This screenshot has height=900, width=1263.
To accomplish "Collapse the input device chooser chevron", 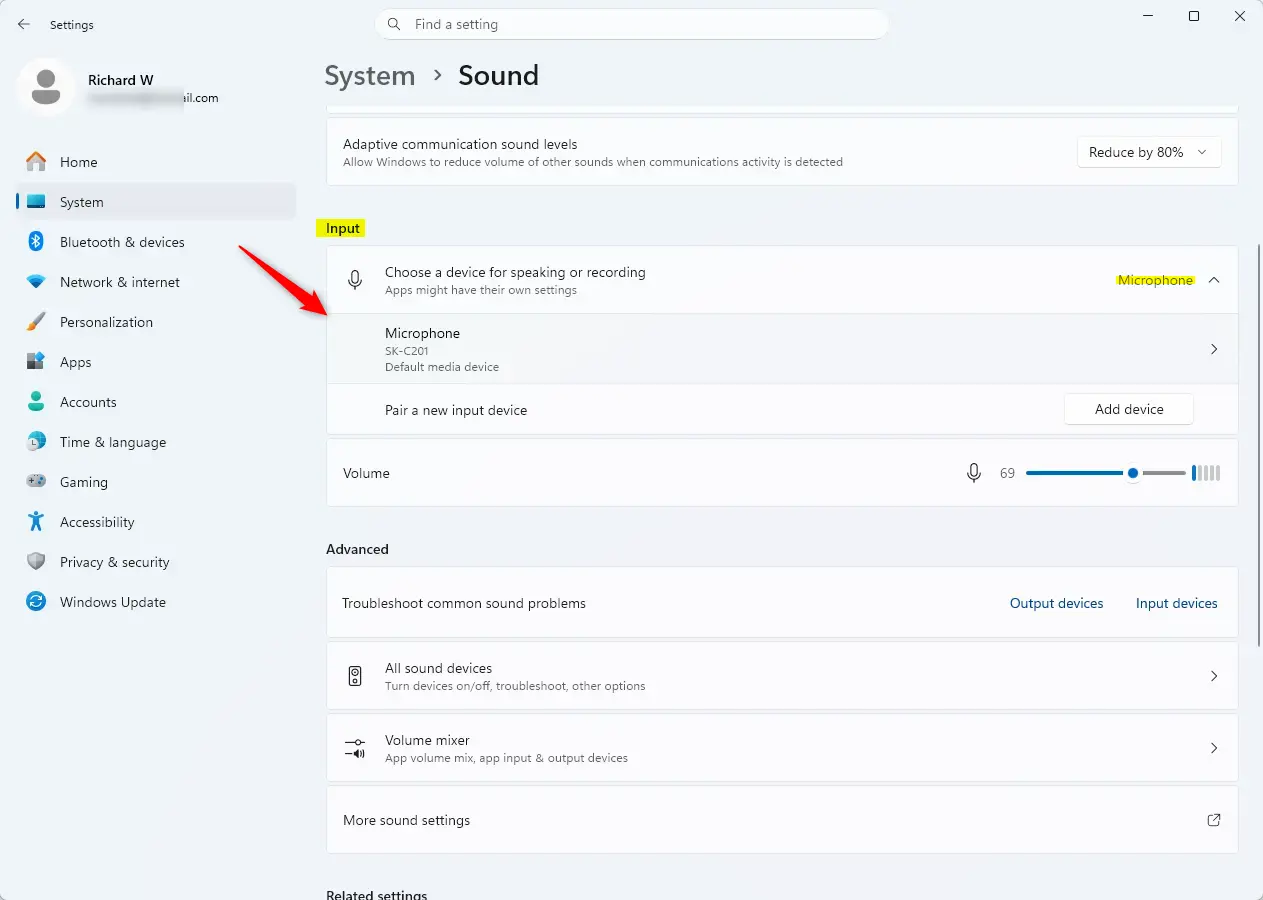I will tap(1214, 280).
